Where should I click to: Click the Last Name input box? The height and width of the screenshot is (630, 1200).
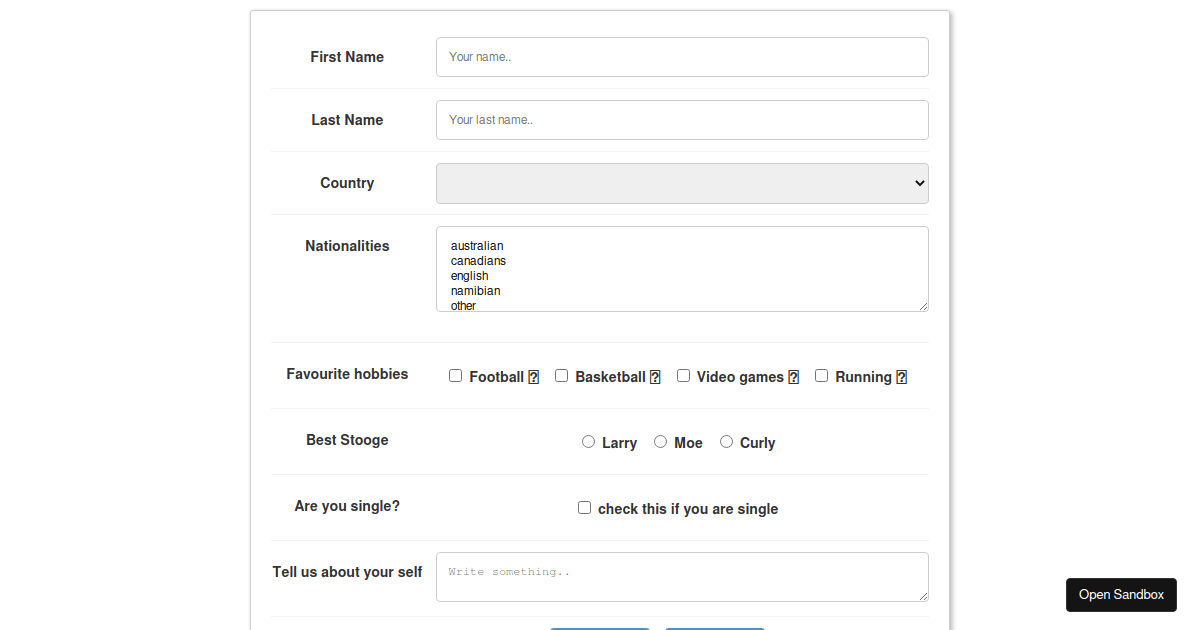[682, 119]
